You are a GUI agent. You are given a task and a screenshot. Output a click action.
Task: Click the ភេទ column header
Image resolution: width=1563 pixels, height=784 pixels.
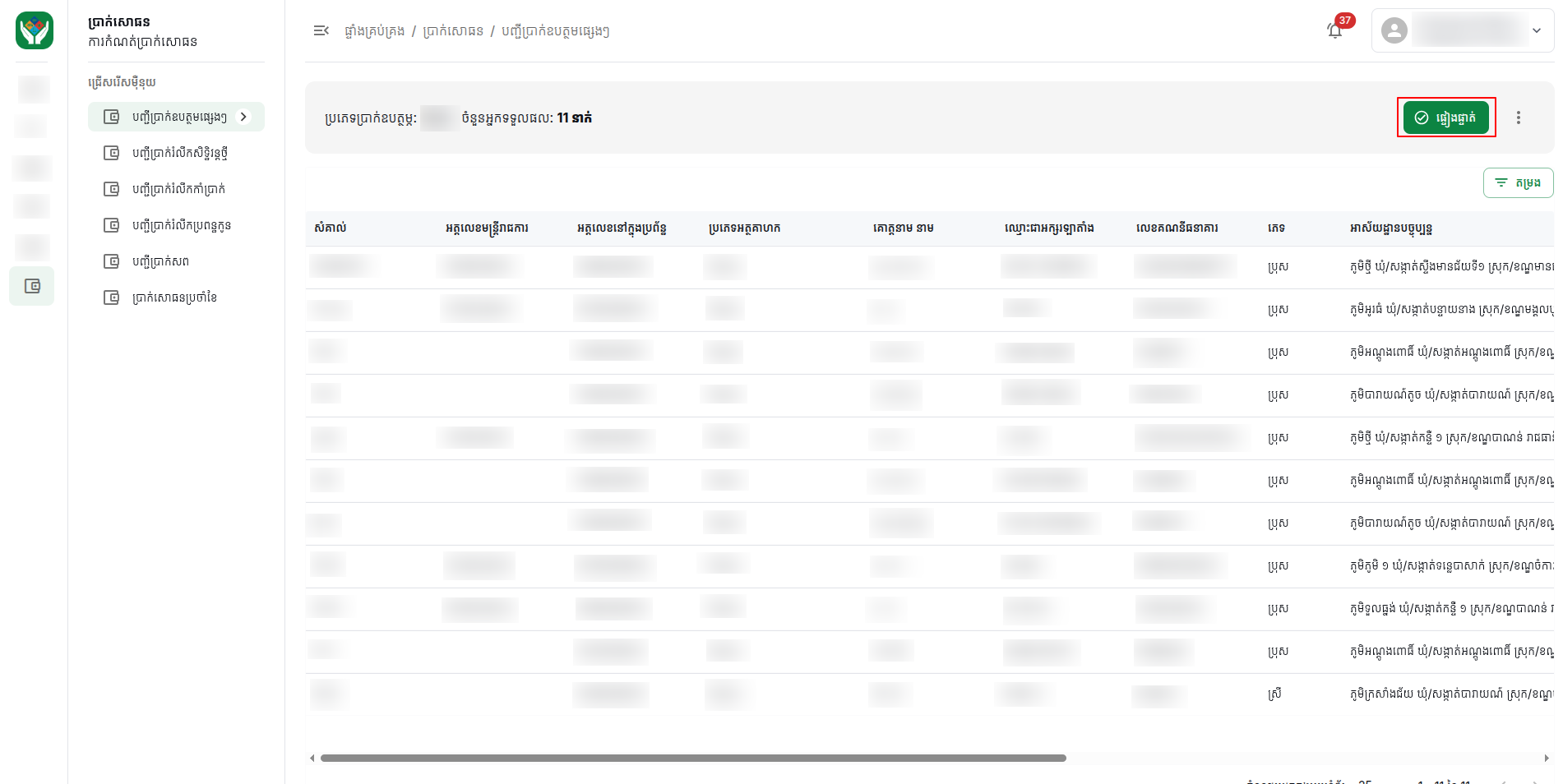pos(1276,228)
